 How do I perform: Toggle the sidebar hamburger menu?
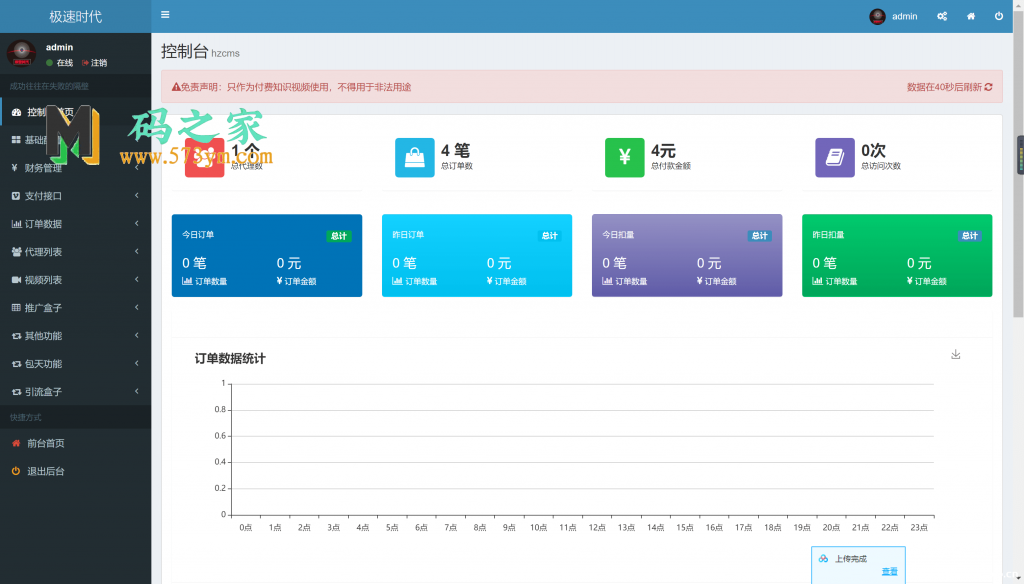165,14
